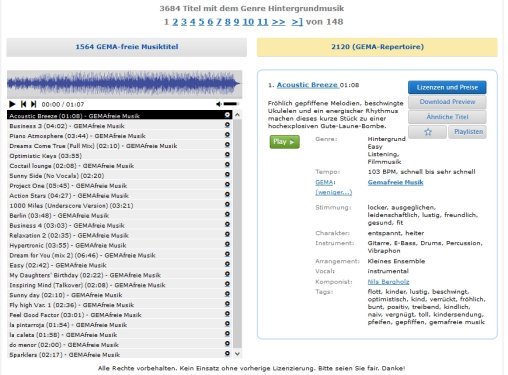508x375 pixels.
Task: Open Playlisten button
Action: [467, 132]
